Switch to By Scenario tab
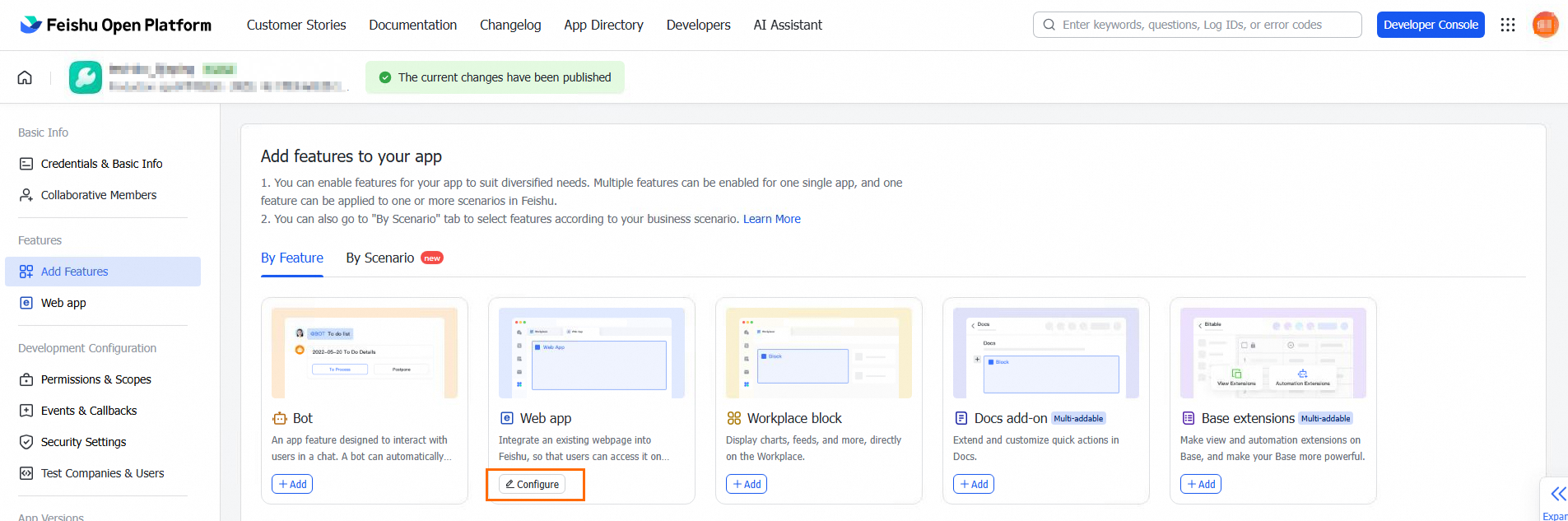The width and height of the screenshot is (1568, 521). (380, 258)
